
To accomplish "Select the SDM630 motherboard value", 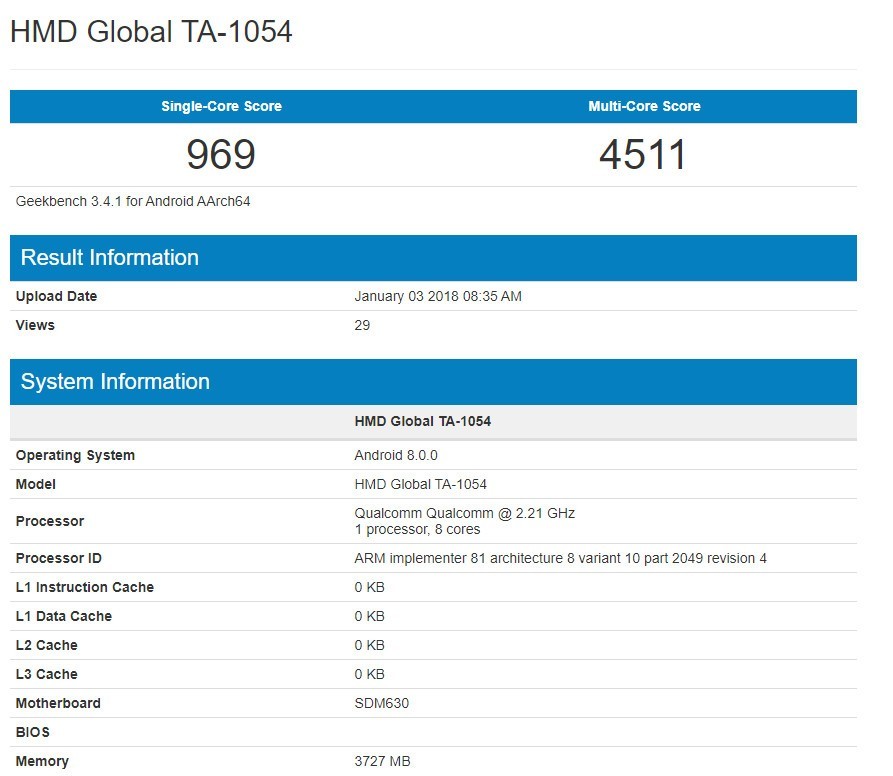I will [x=382, y=703].
